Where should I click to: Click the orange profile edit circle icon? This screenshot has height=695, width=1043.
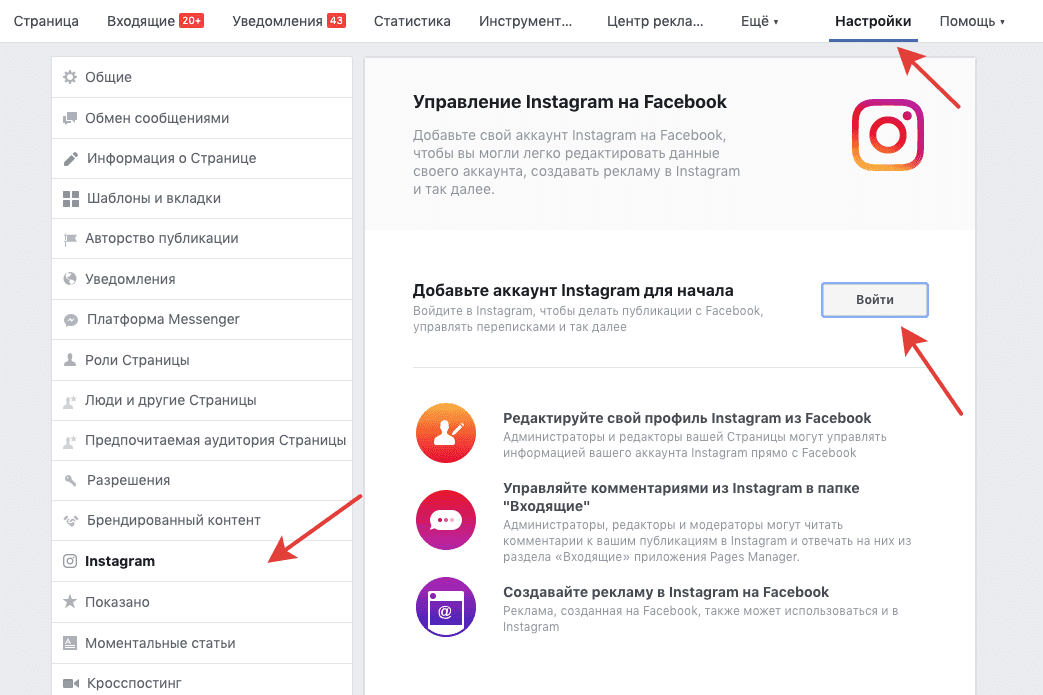[x=446, y=433]
